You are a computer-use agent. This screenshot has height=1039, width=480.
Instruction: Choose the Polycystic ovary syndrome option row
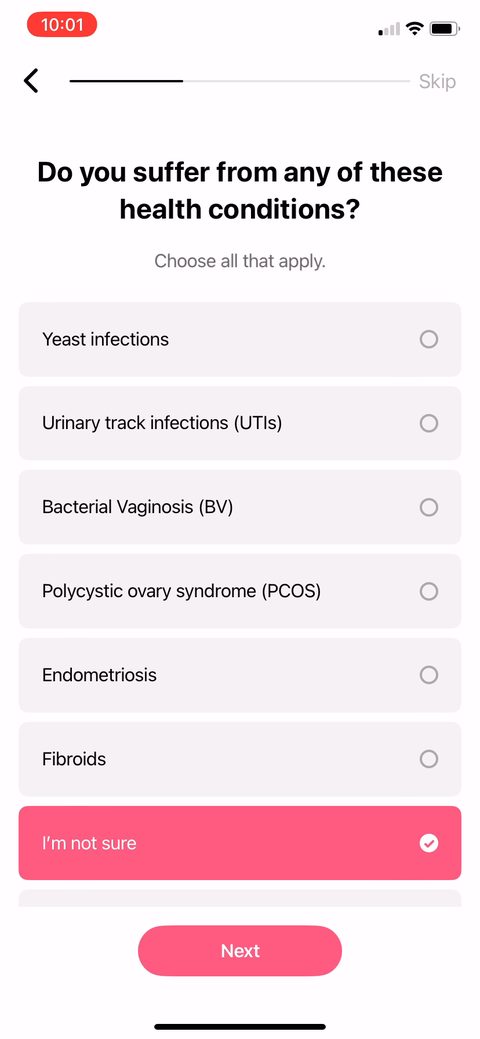[x=240, y=591]
